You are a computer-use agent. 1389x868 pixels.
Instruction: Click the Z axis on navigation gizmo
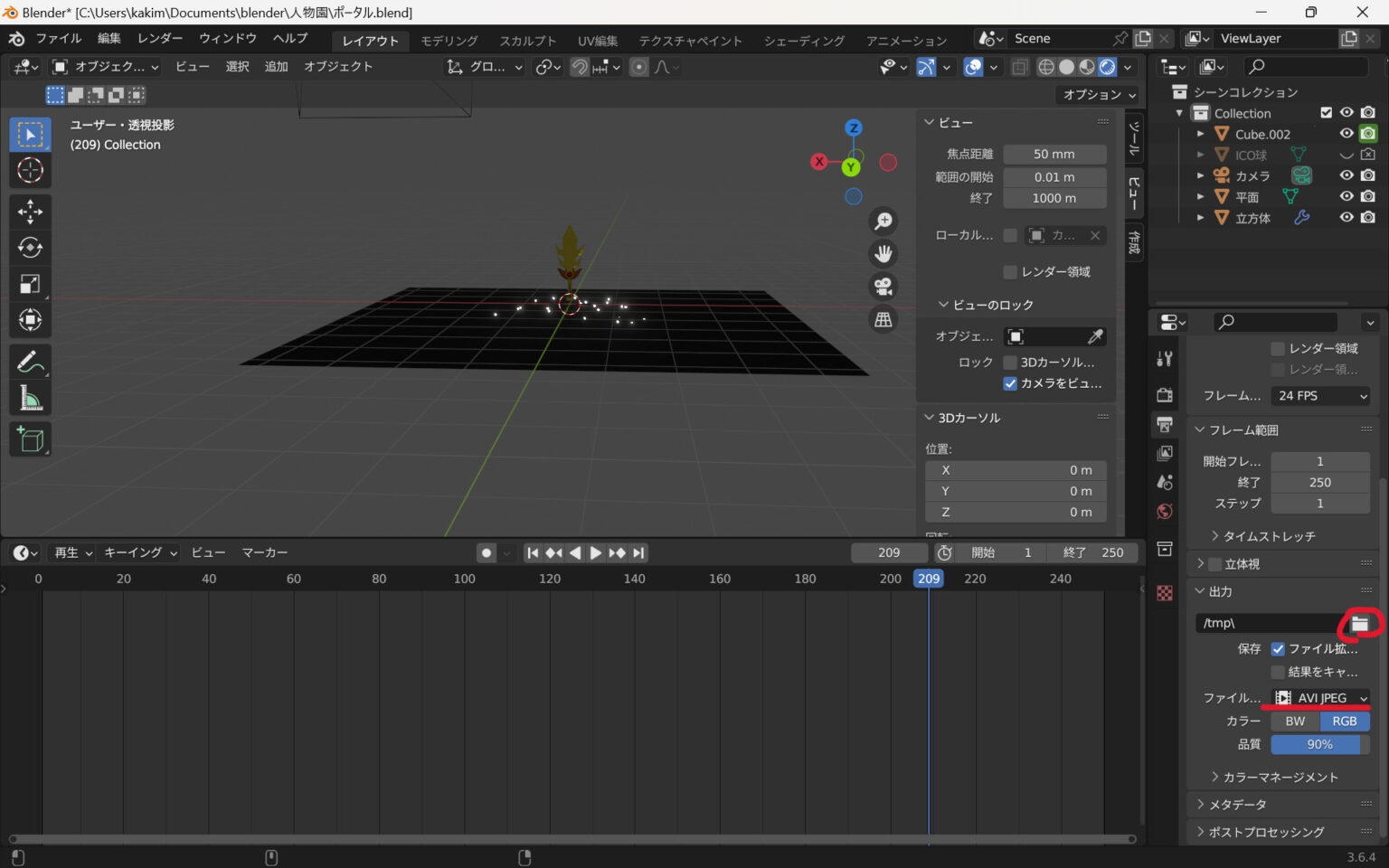tap(853, 128)
